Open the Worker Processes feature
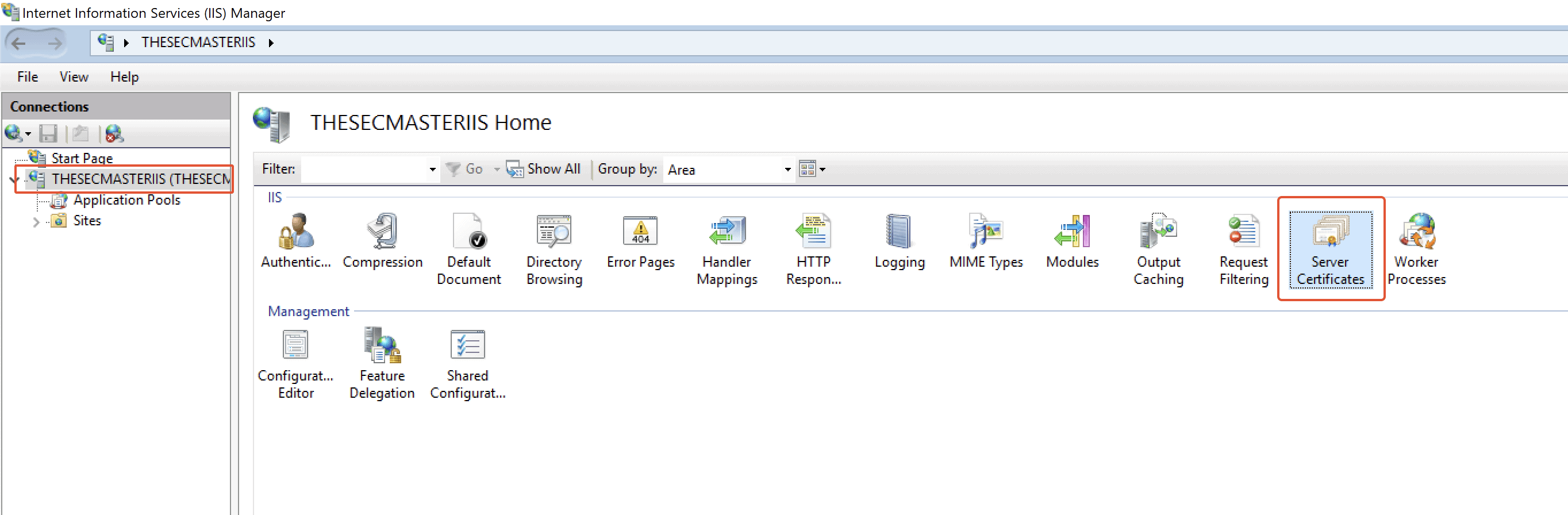Image resolution: width=1568 pixels, height=515 pixels. (x=1417, y=249)
